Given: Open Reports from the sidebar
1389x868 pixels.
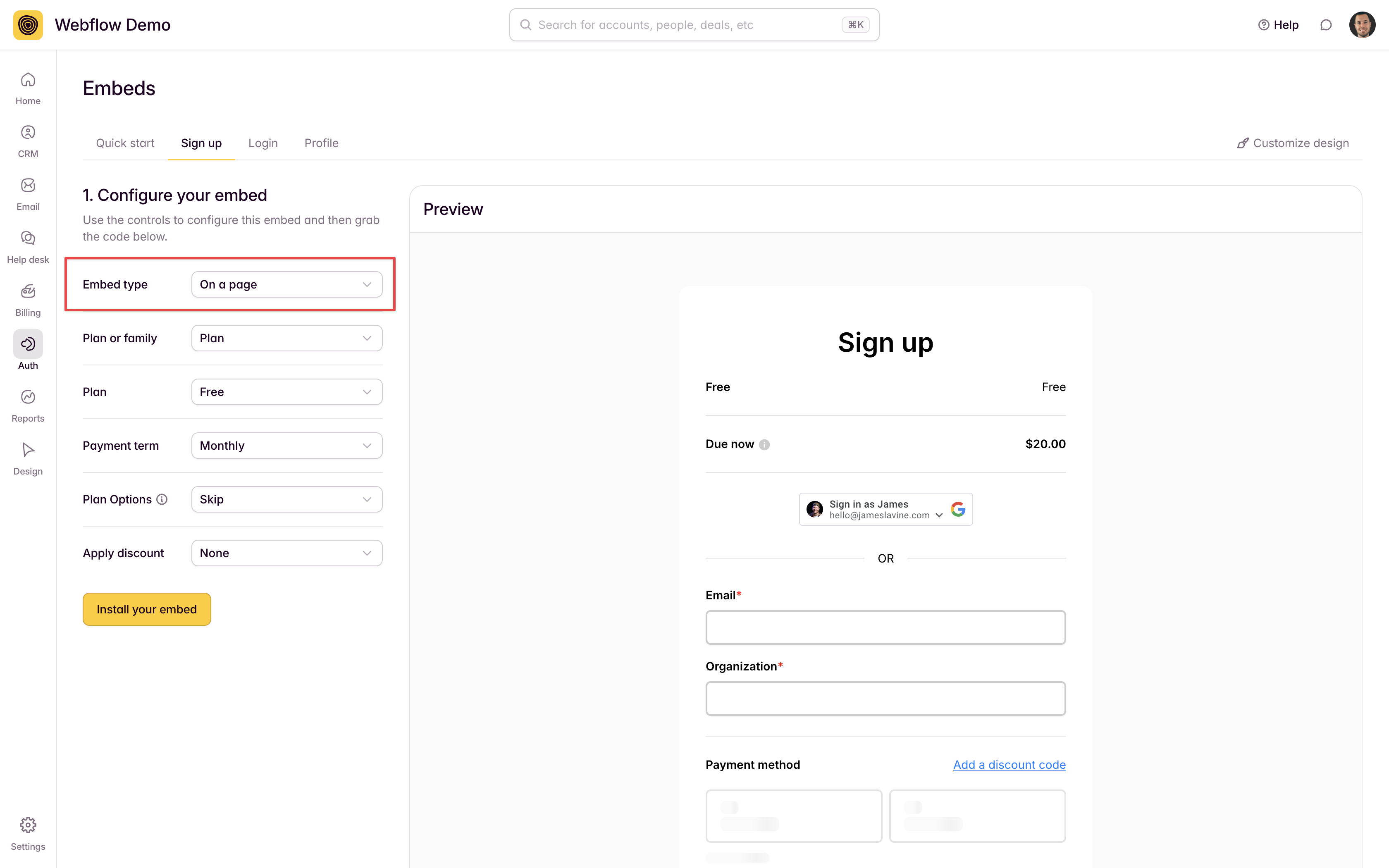Looking at the screenshot, I should (x=28, y=406).
